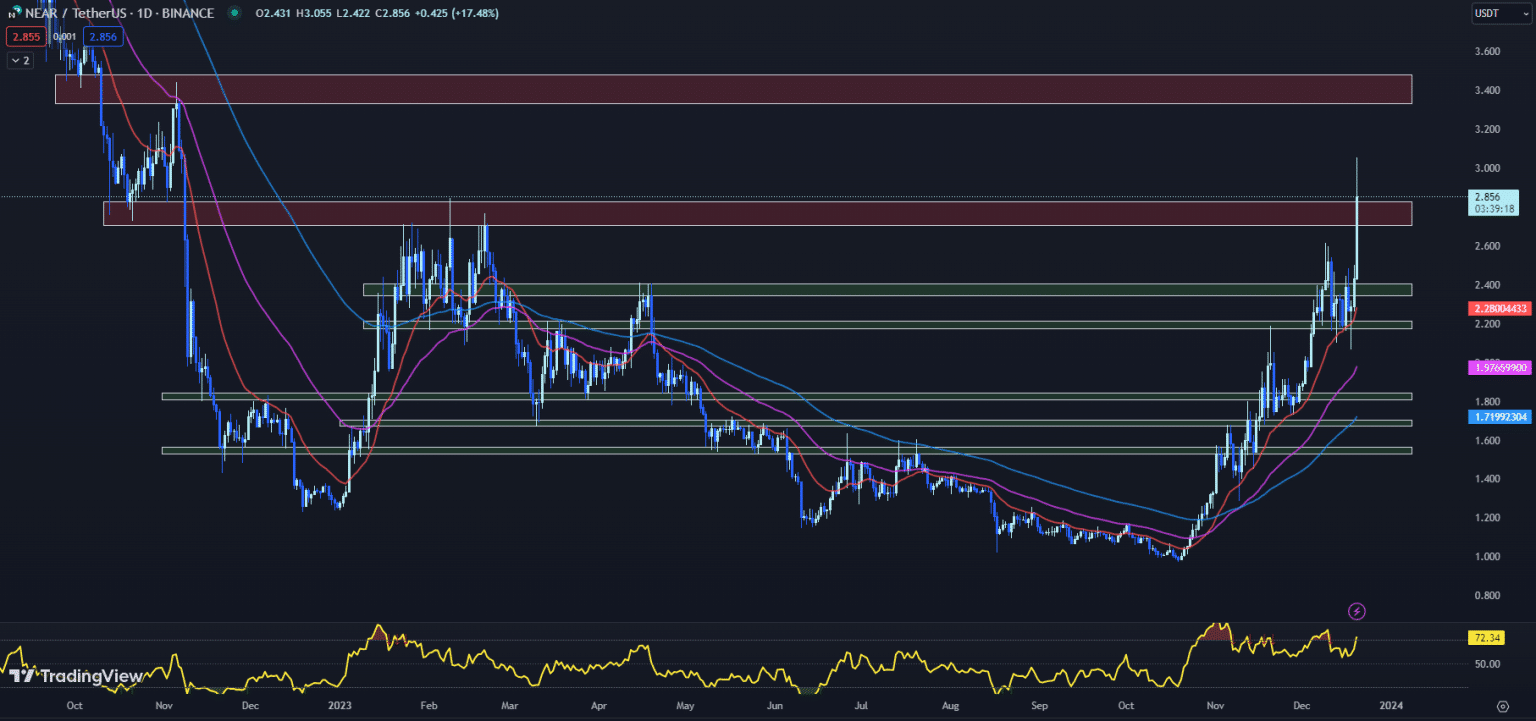The height and width of the screenshot is (721, 1536).
Task: Click the blue 2.856 buy price button
Action: coord(103,37)
